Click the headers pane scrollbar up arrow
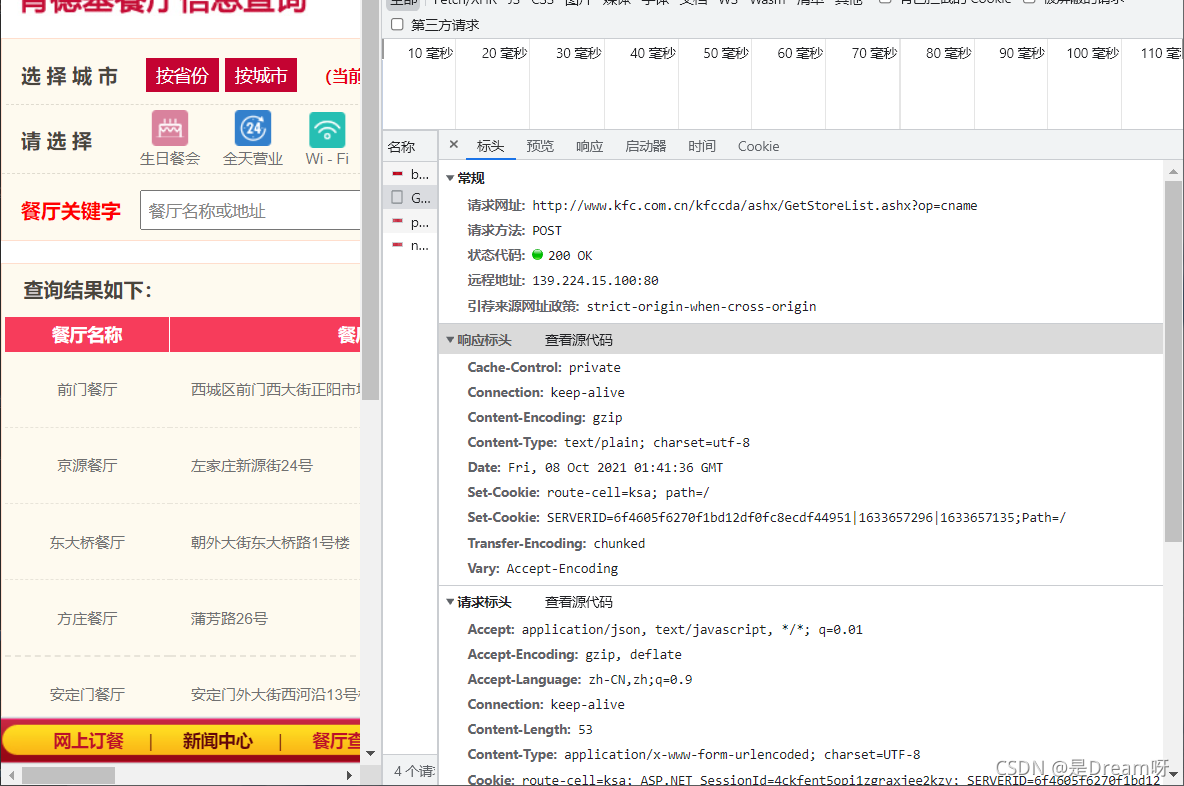 point(1173,171)
